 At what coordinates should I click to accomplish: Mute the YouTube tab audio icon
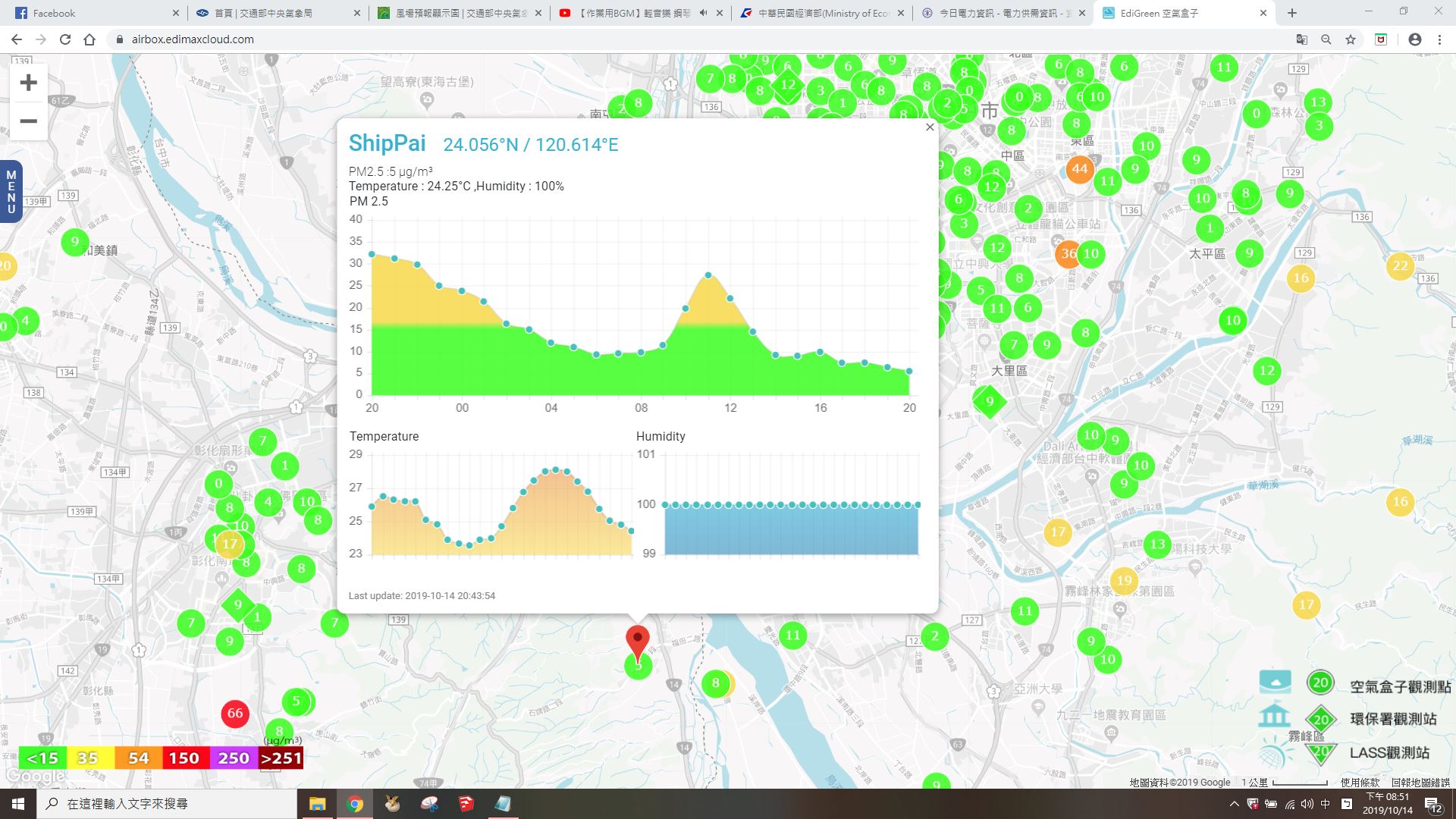pos(703,13)
